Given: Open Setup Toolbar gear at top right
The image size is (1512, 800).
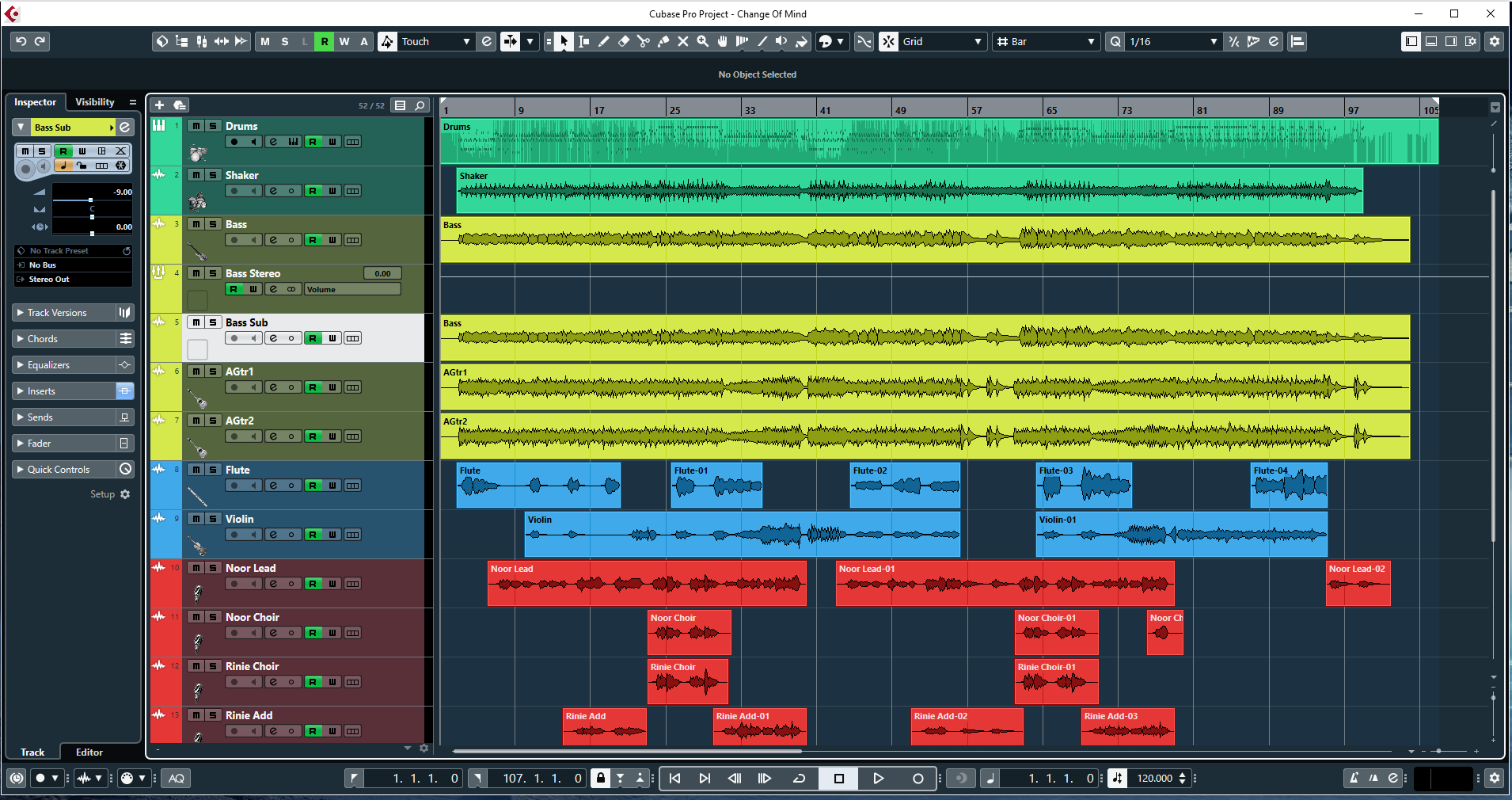Looking at the screenshot, I should click(x=1495, y=41).
